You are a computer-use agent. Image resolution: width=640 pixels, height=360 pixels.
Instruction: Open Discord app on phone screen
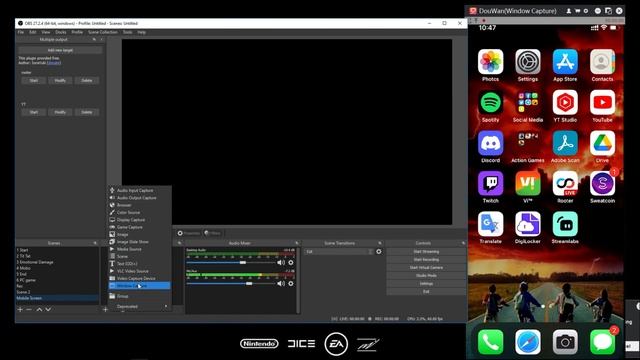pos(491,143)
